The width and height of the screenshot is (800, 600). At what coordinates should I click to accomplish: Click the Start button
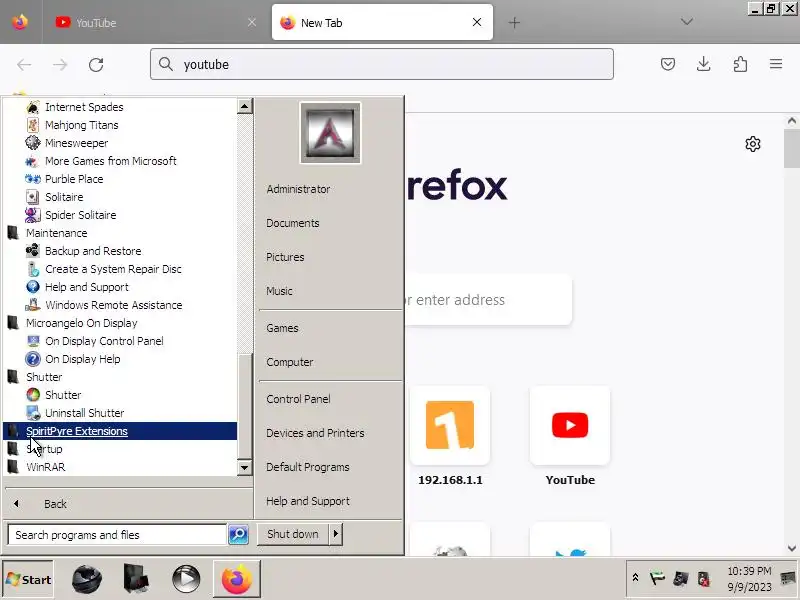coord(28,579)
